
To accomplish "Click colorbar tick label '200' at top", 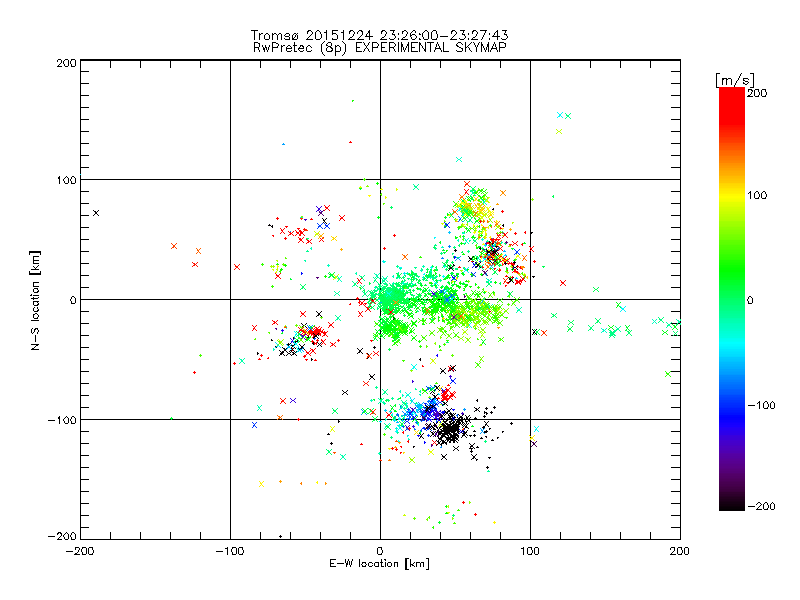I will pos(757,93).
